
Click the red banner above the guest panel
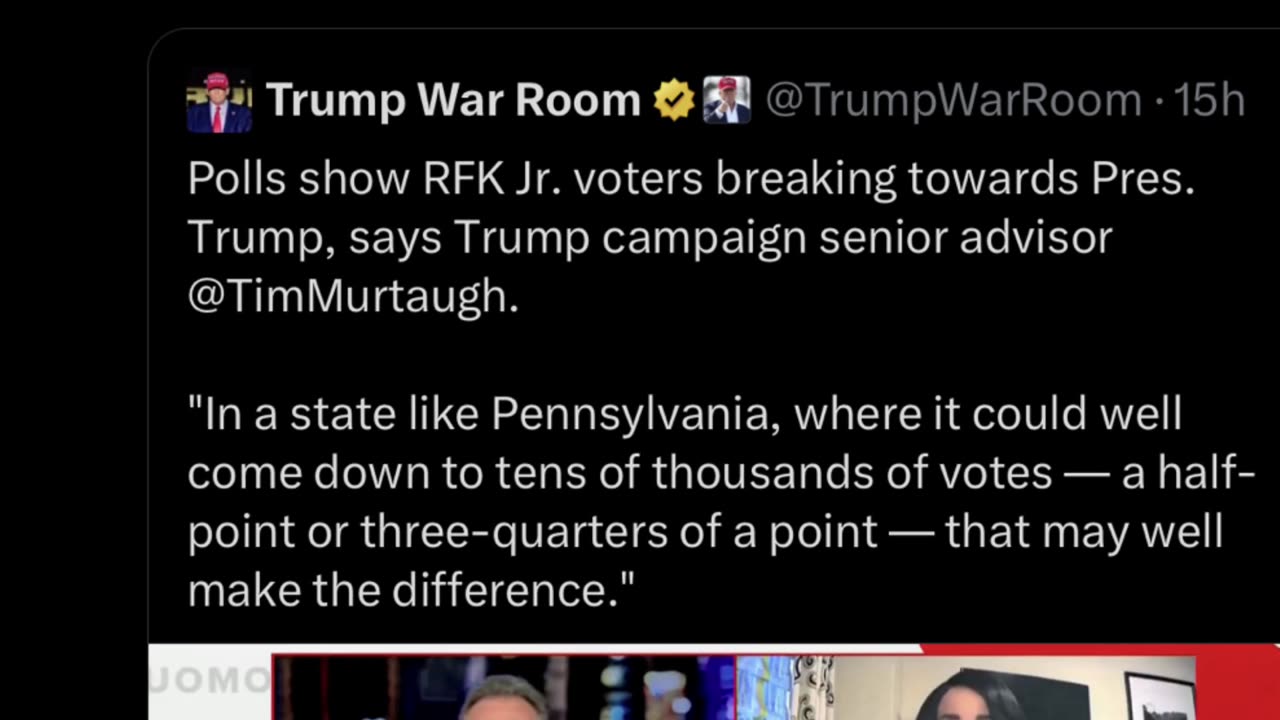click(1100, 650)
